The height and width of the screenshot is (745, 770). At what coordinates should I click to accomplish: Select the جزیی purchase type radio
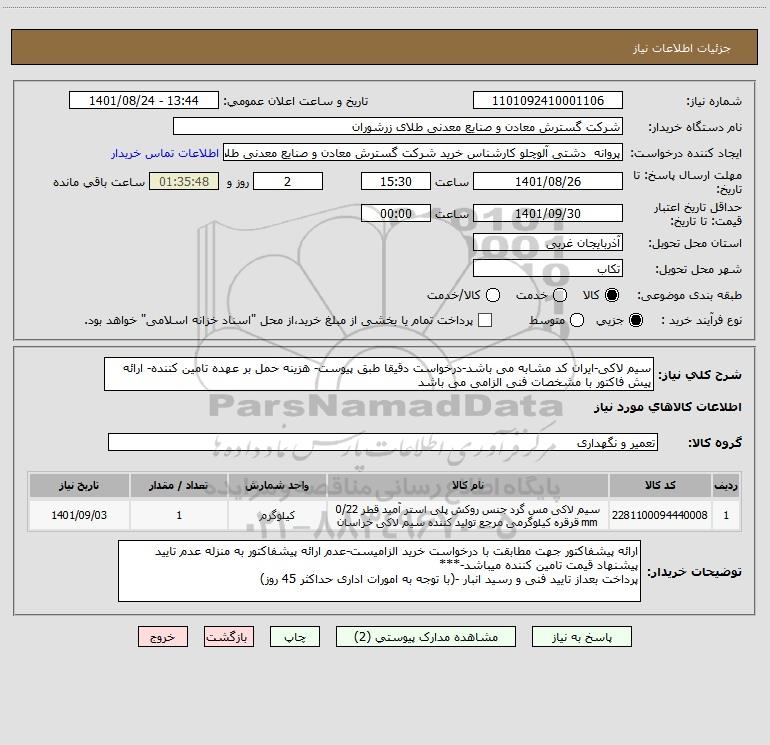pos(636,320)
